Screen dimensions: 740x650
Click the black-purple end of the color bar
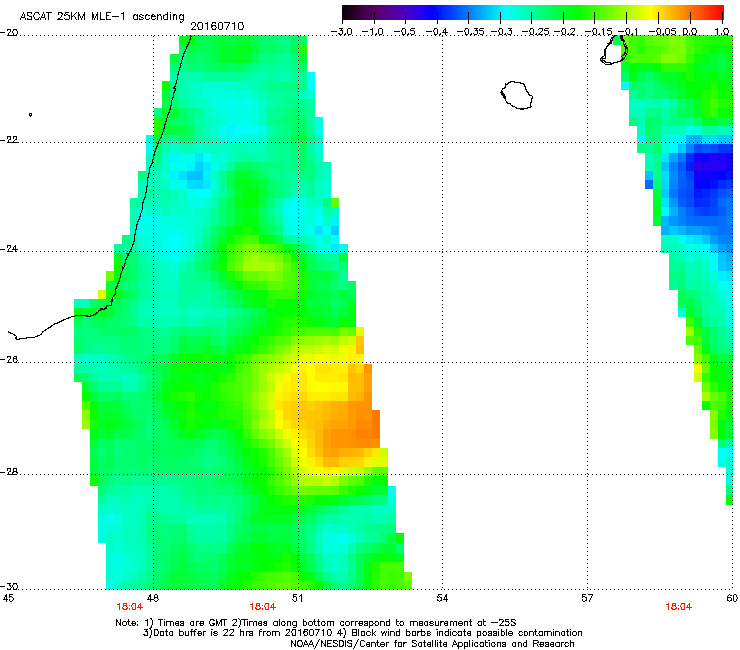point(352,13)
